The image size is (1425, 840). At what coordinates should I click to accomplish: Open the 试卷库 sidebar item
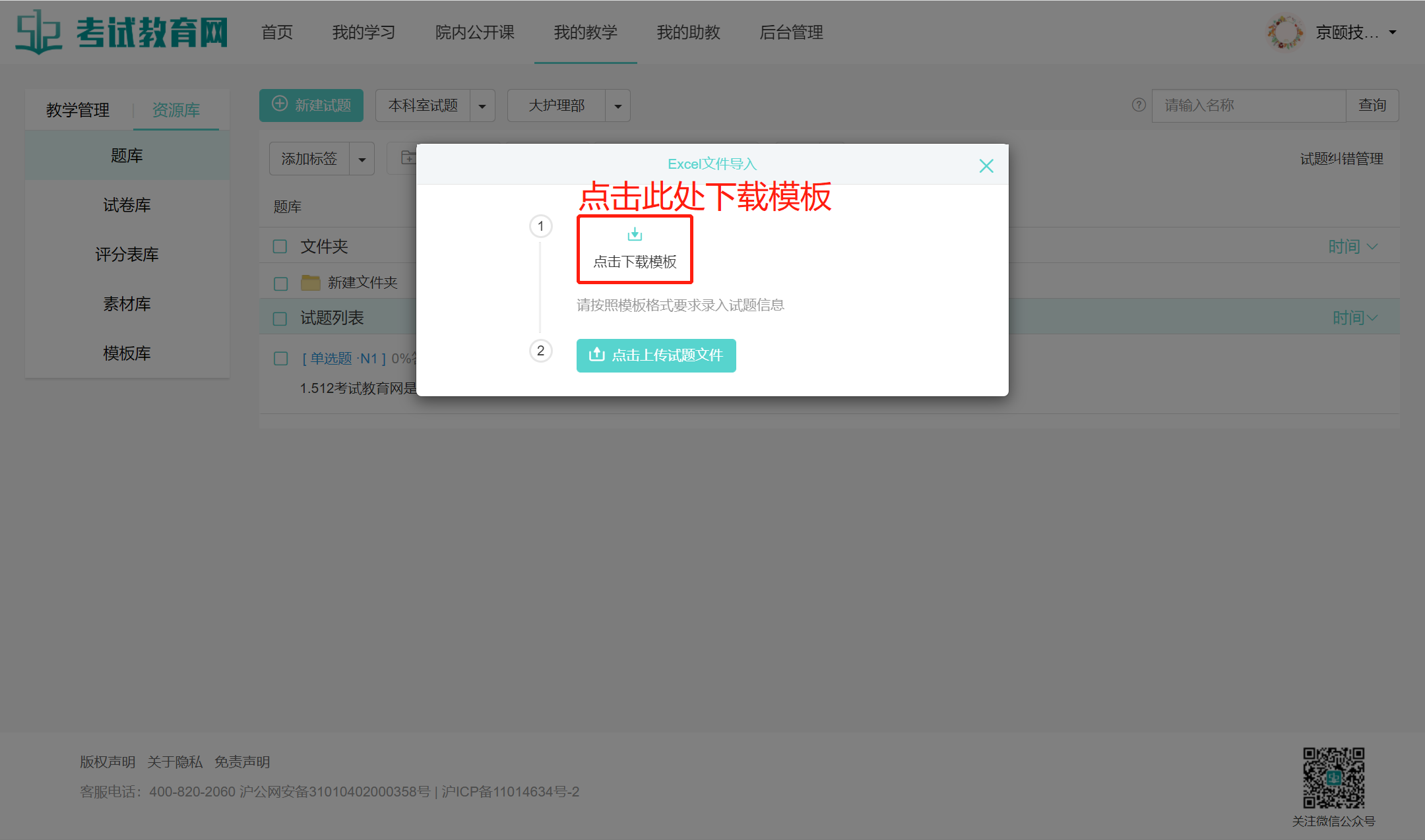click(127, 205)
